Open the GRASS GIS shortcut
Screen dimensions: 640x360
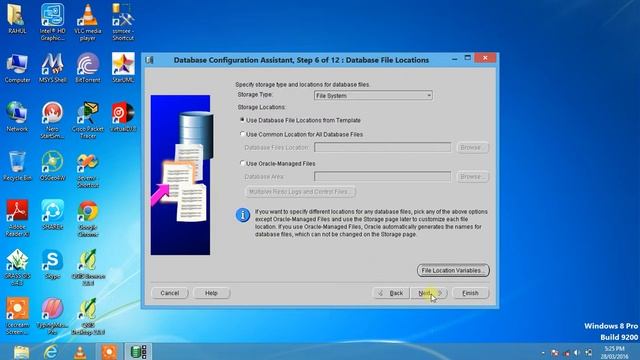click(17, 267)
